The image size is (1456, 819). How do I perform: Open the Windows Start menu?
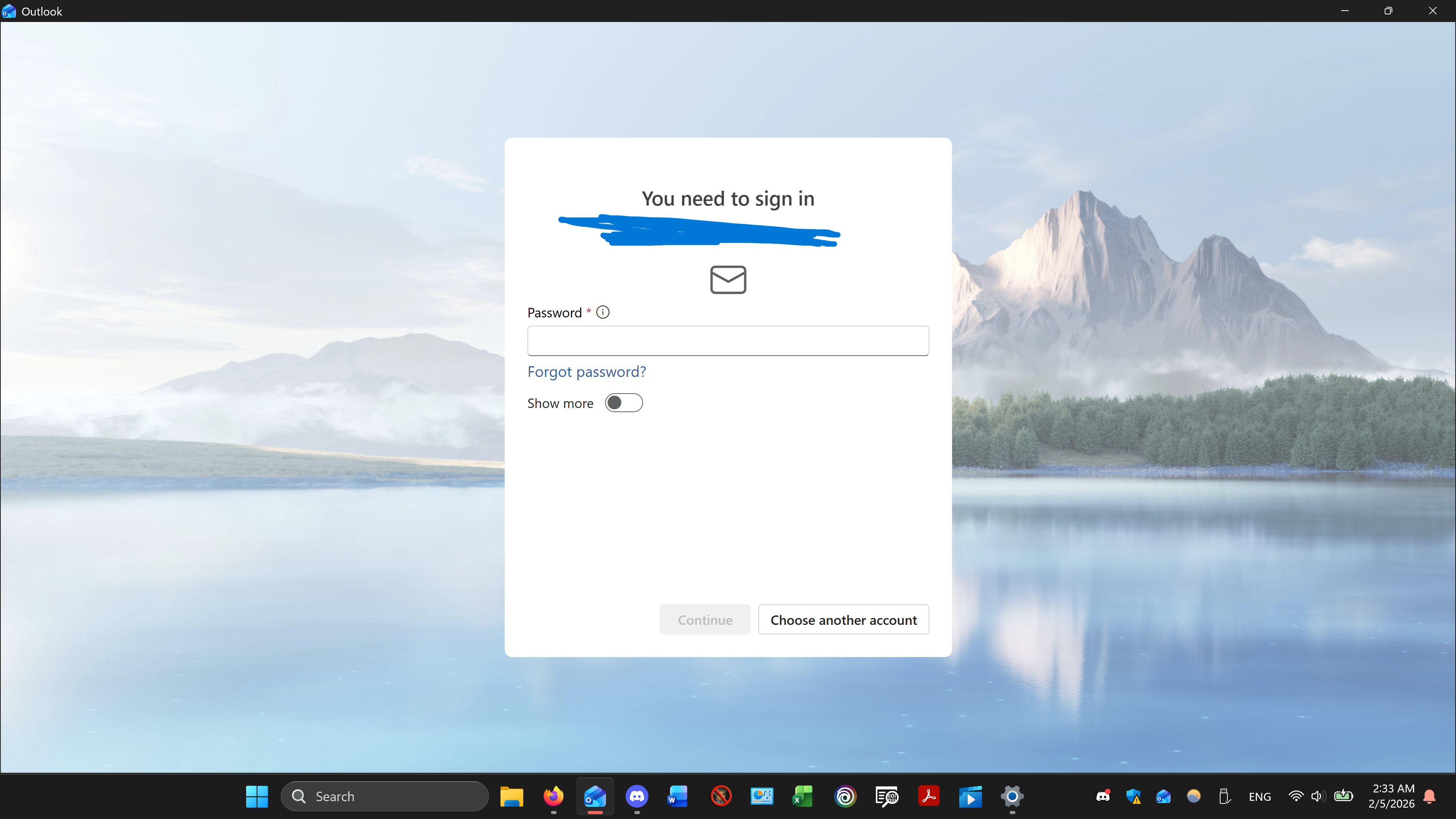coord(257,796)
